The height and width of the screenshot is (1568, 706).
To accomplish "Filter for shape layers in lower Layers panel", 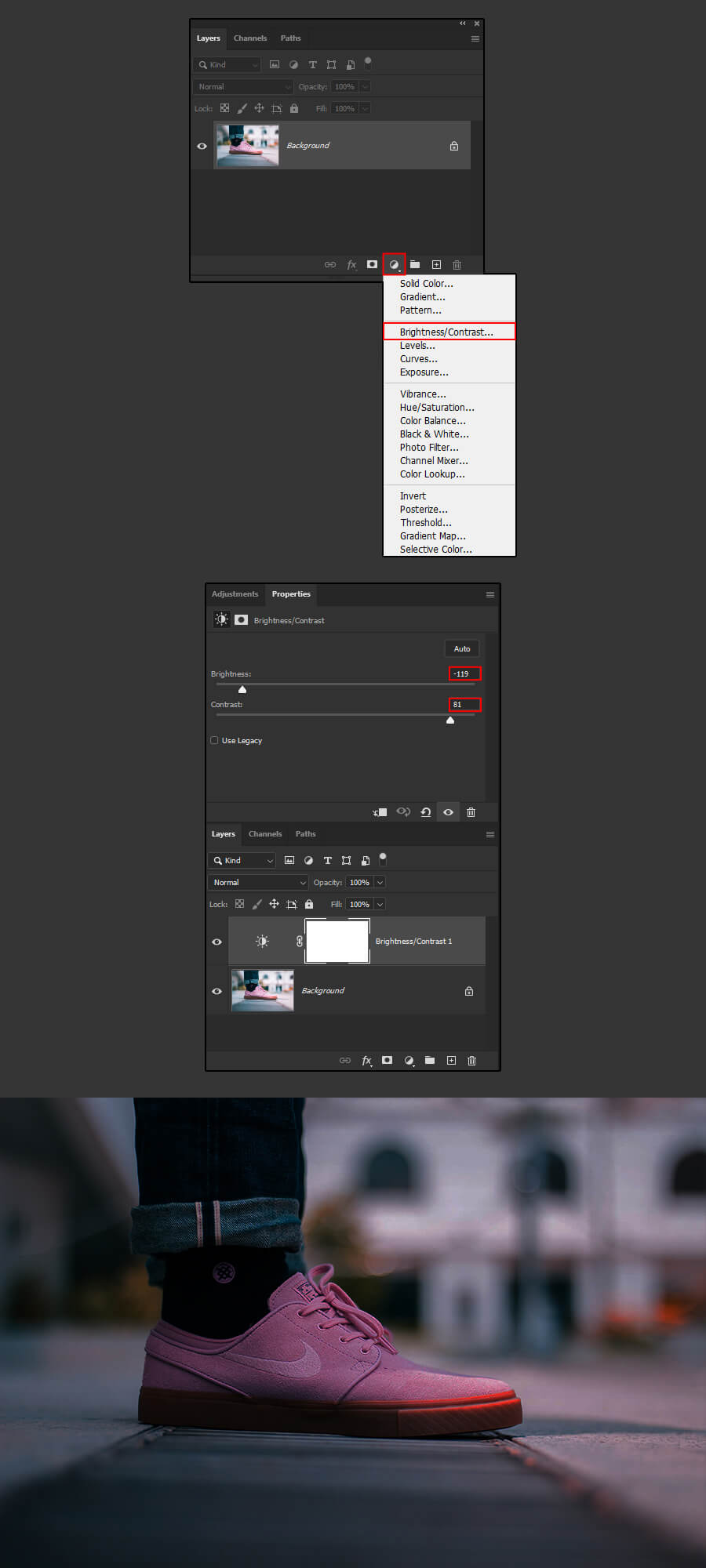I will click(x=346, y=861).
